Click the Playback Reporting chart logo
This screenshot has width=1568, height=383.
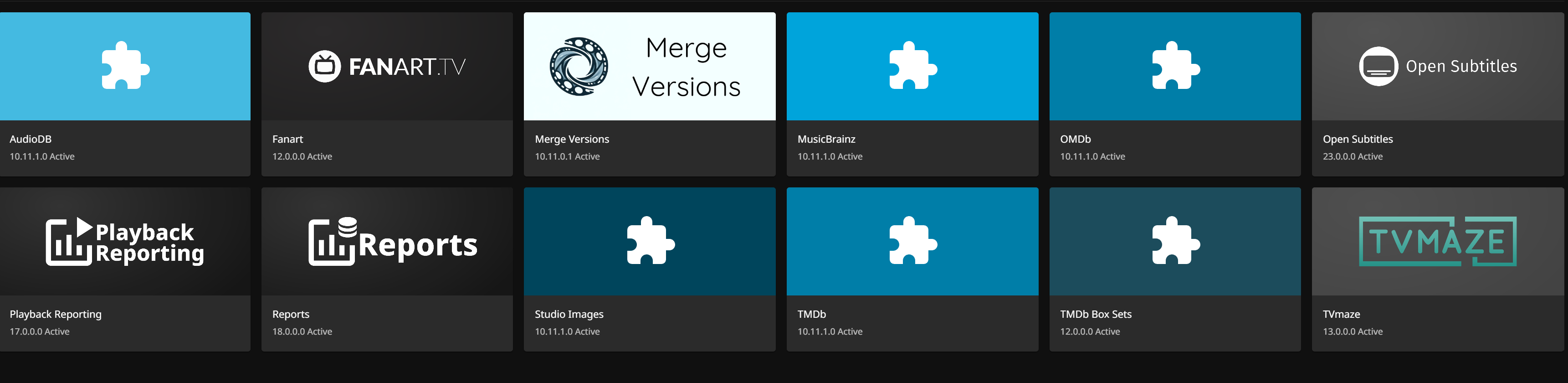[x=125, y=242]
